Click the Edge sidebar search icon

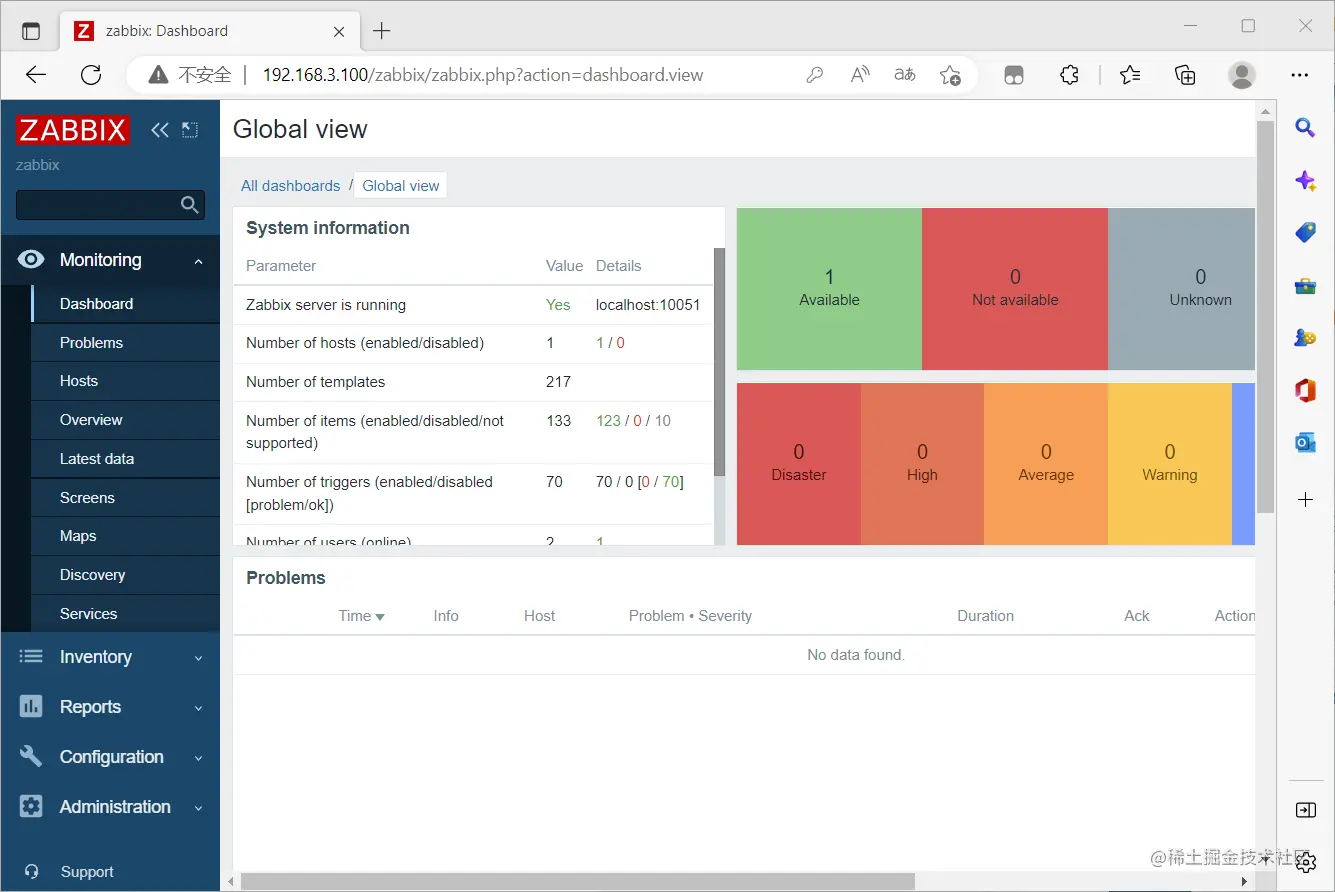[1305, 127]
